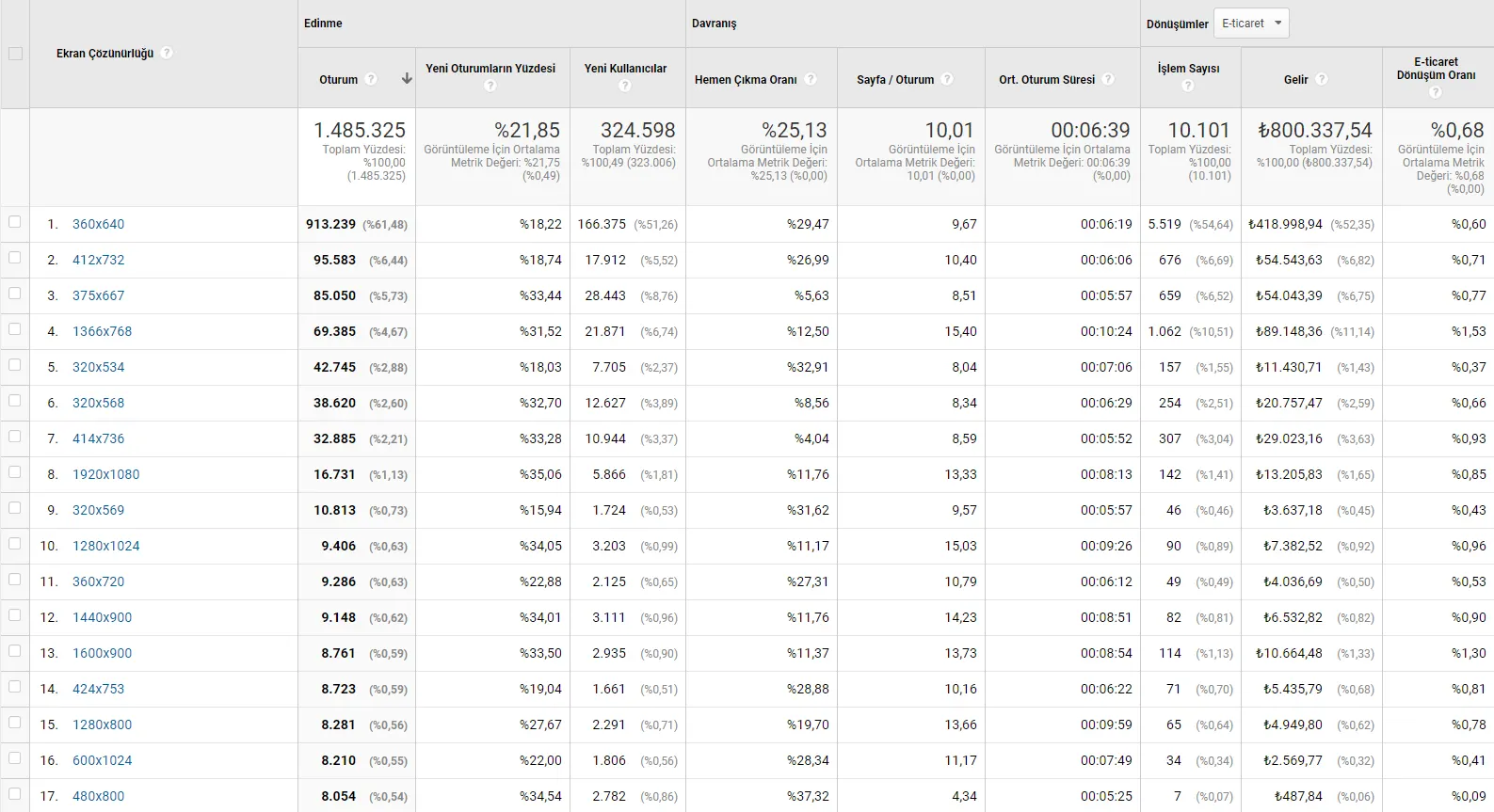The image size is (1494, 812).
Task: Select total sessions figure 1.485.325
Action: [360, 130]
